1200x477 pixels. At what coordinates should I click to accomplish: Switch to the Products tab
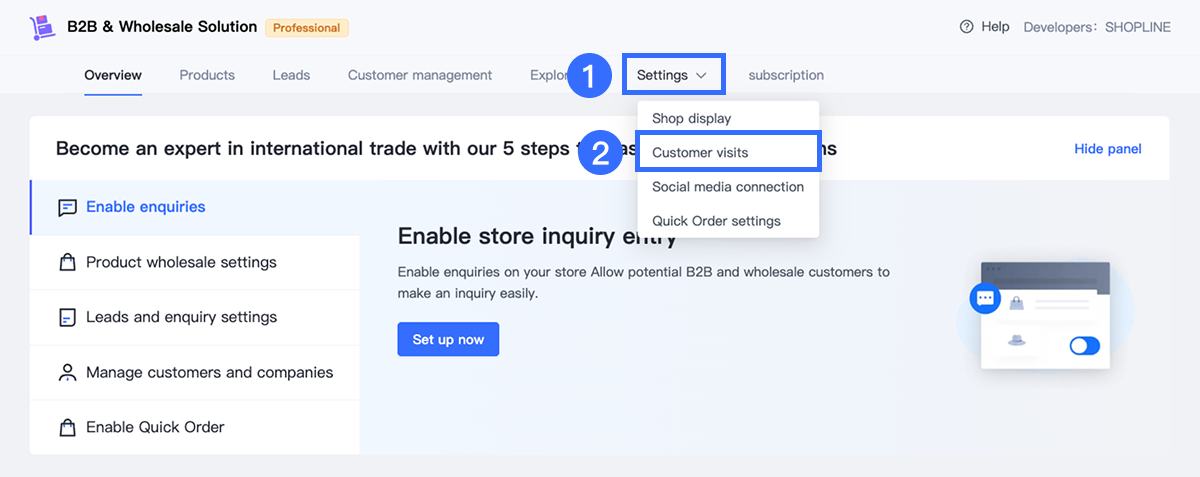(207, 75)
